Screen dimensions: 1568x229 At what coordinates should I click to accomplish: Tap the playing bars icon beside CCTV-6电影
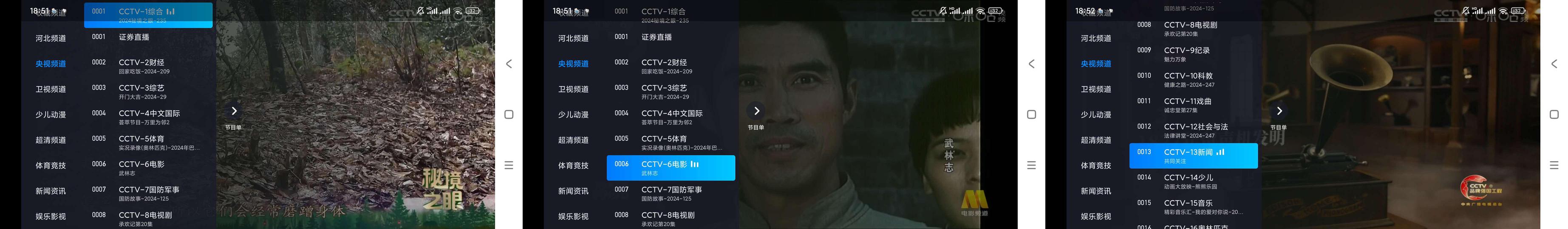[694, 165]
